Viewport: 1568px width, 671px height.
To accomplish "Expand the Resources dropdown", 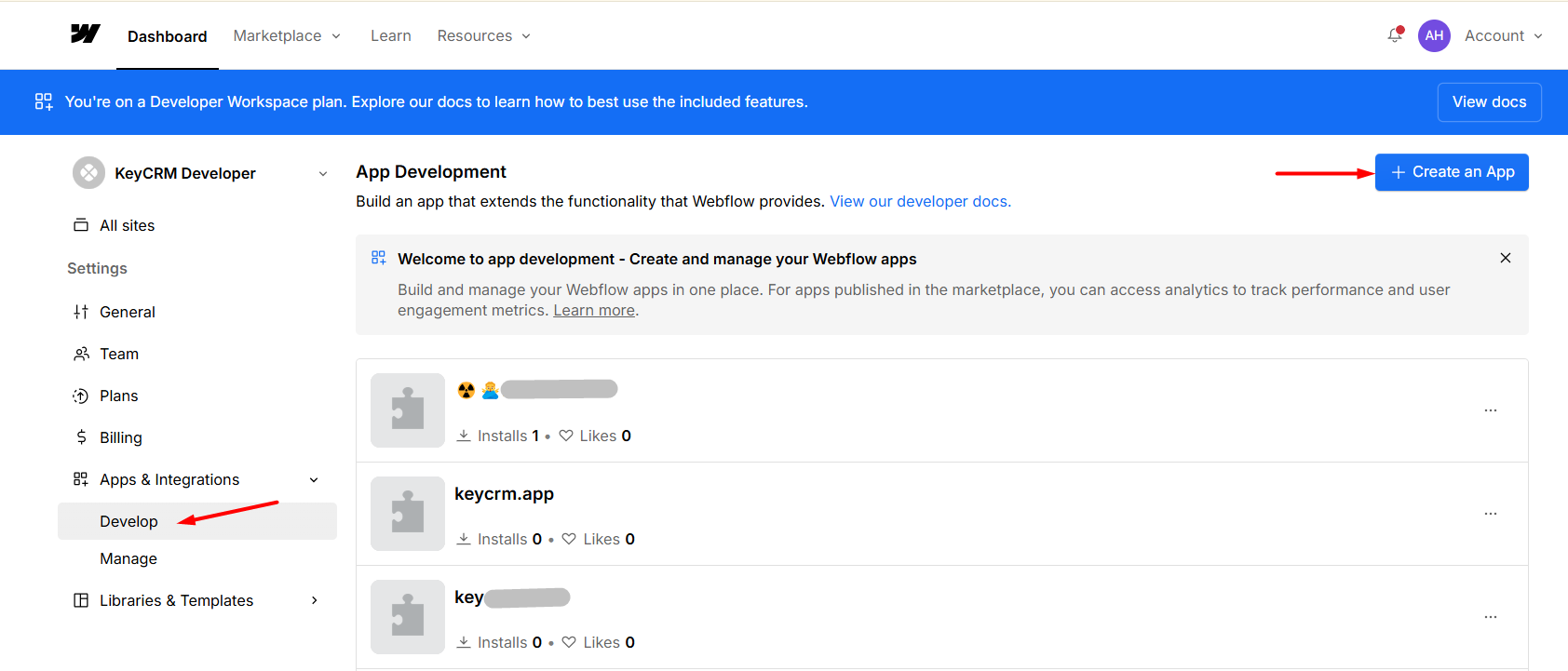I will [483, 35].
